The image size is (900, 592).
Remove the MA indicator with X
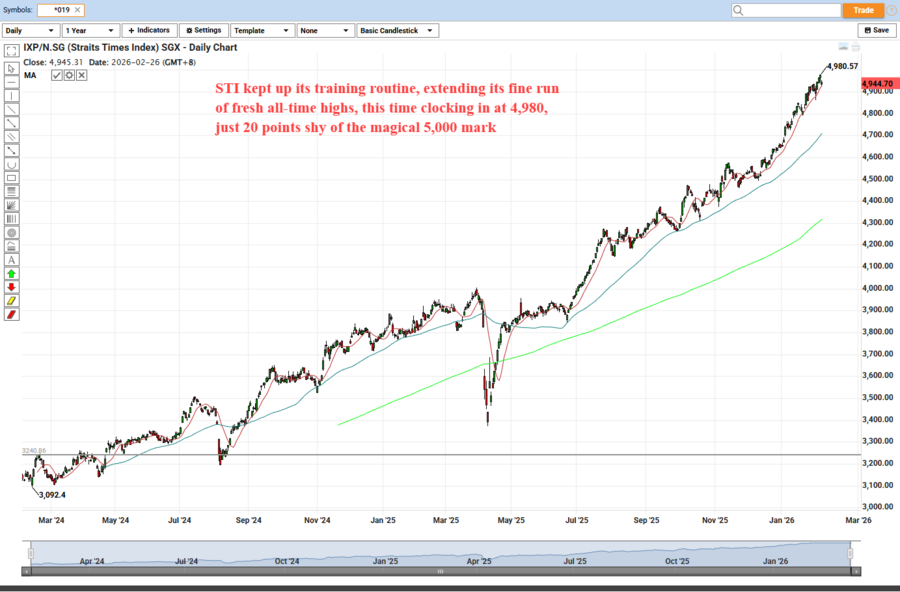[81, 75]
